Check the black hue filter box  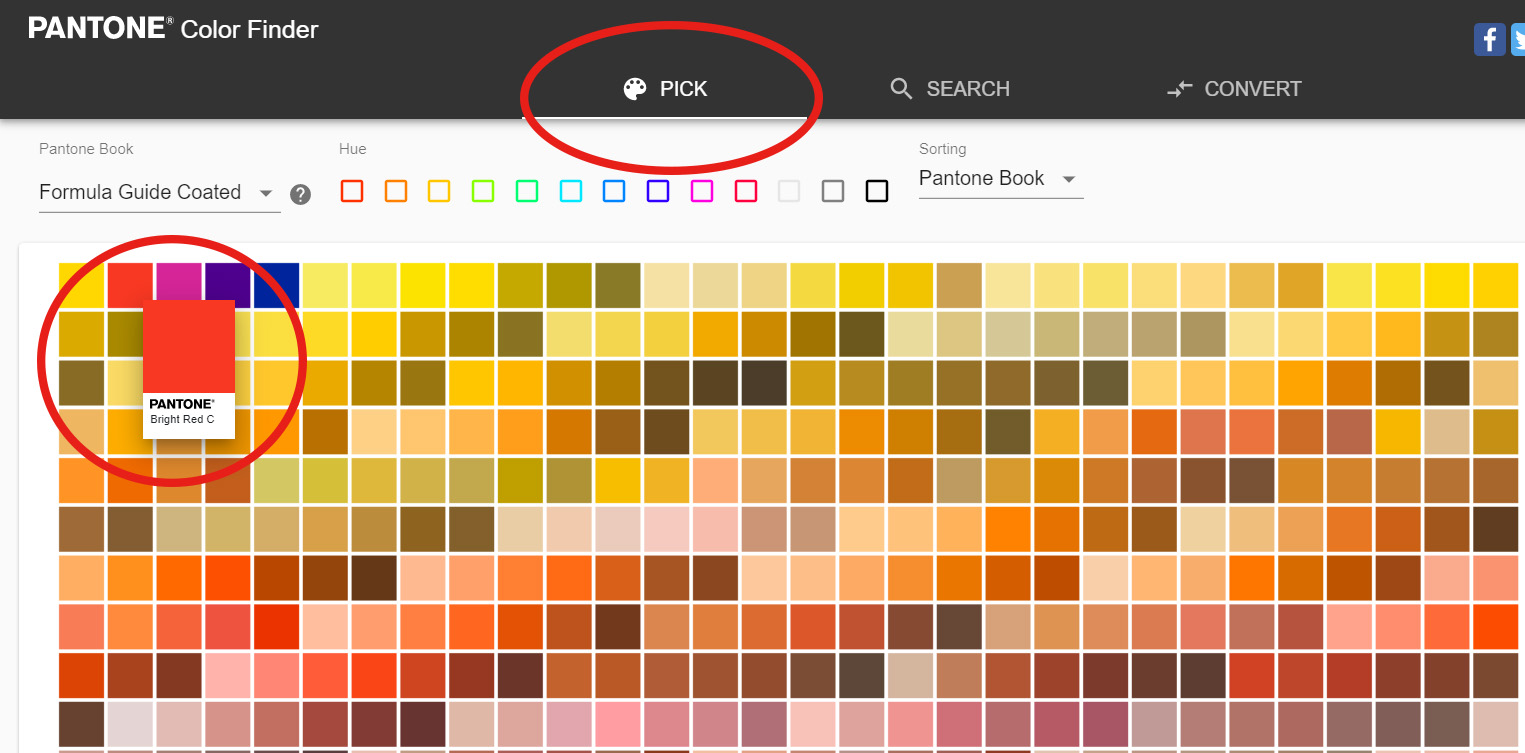[877, 191]
